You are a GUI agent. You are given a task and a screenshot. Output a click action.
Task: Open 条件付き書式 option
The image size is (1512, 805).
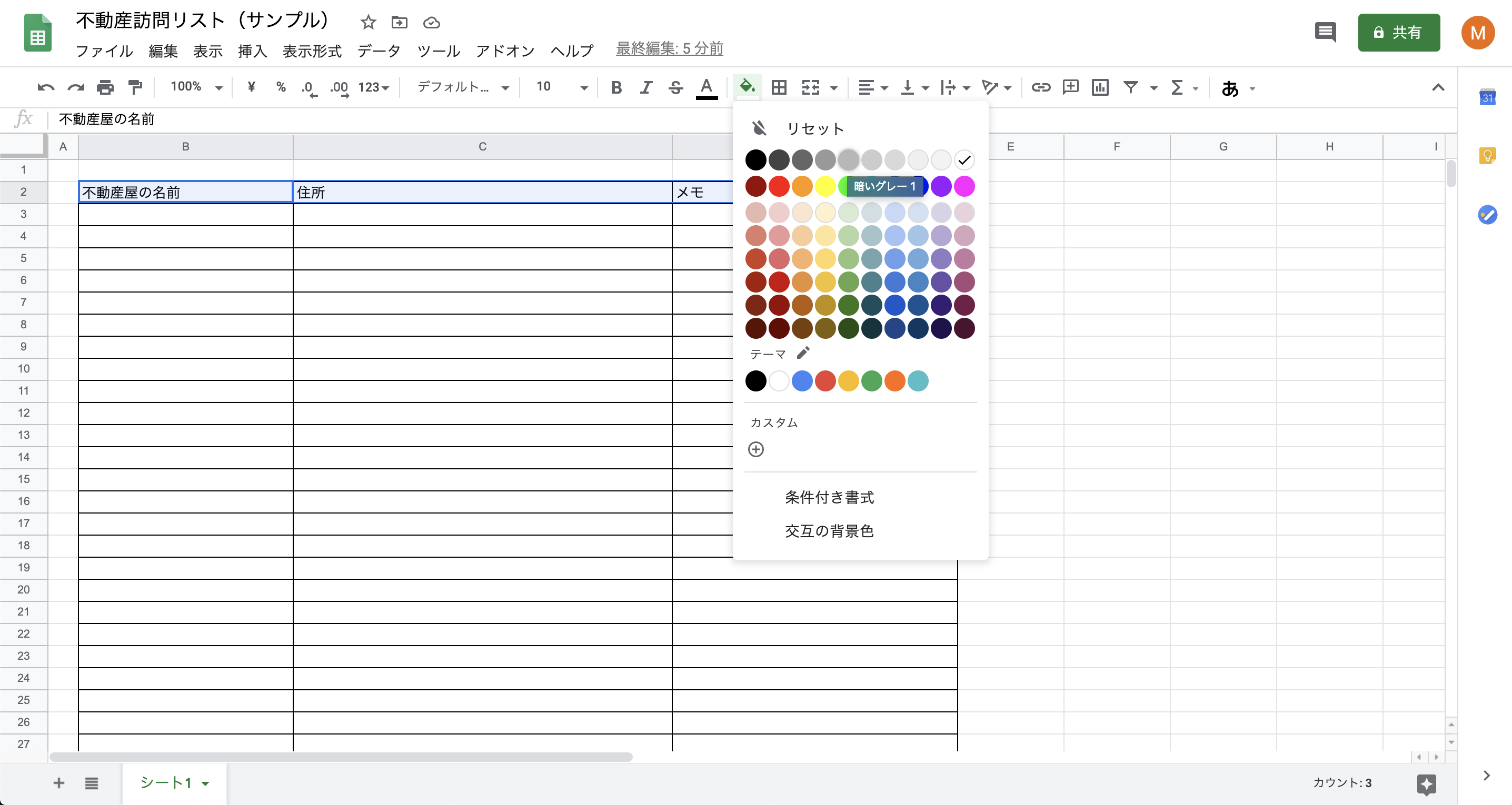[829, 498]
